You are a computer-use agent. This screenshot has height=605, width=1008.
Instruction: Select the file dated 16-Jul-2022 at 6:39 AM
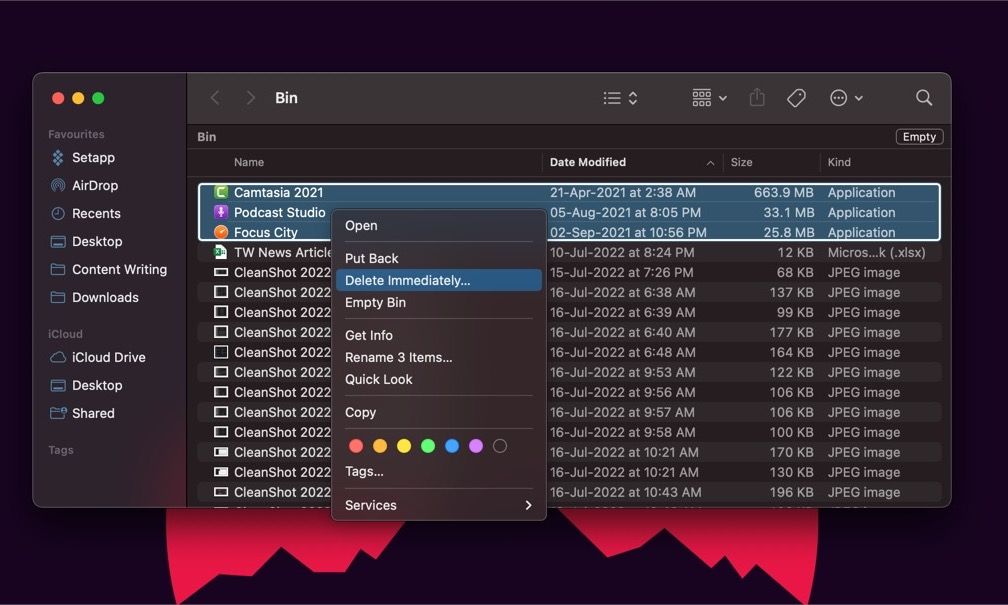(x=570, y=312)
